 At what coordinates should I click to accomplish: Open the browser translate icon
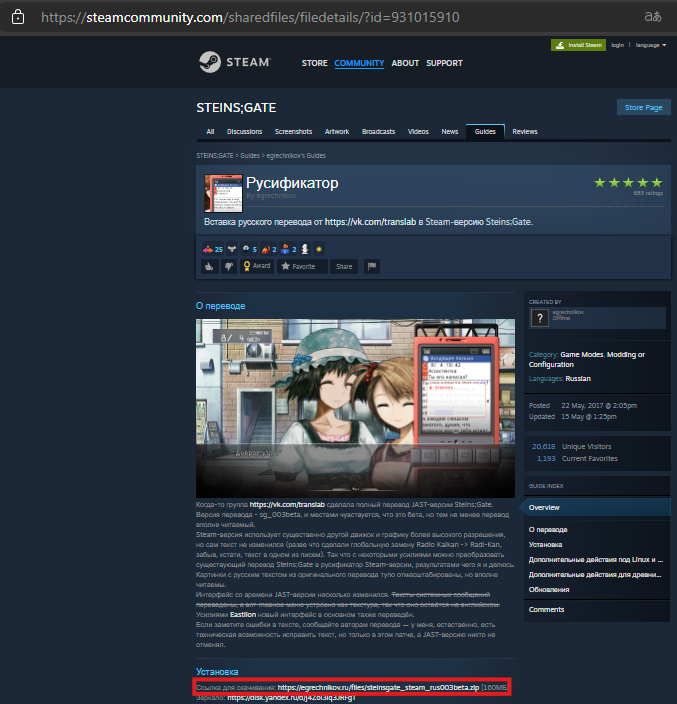coord(653,17)
